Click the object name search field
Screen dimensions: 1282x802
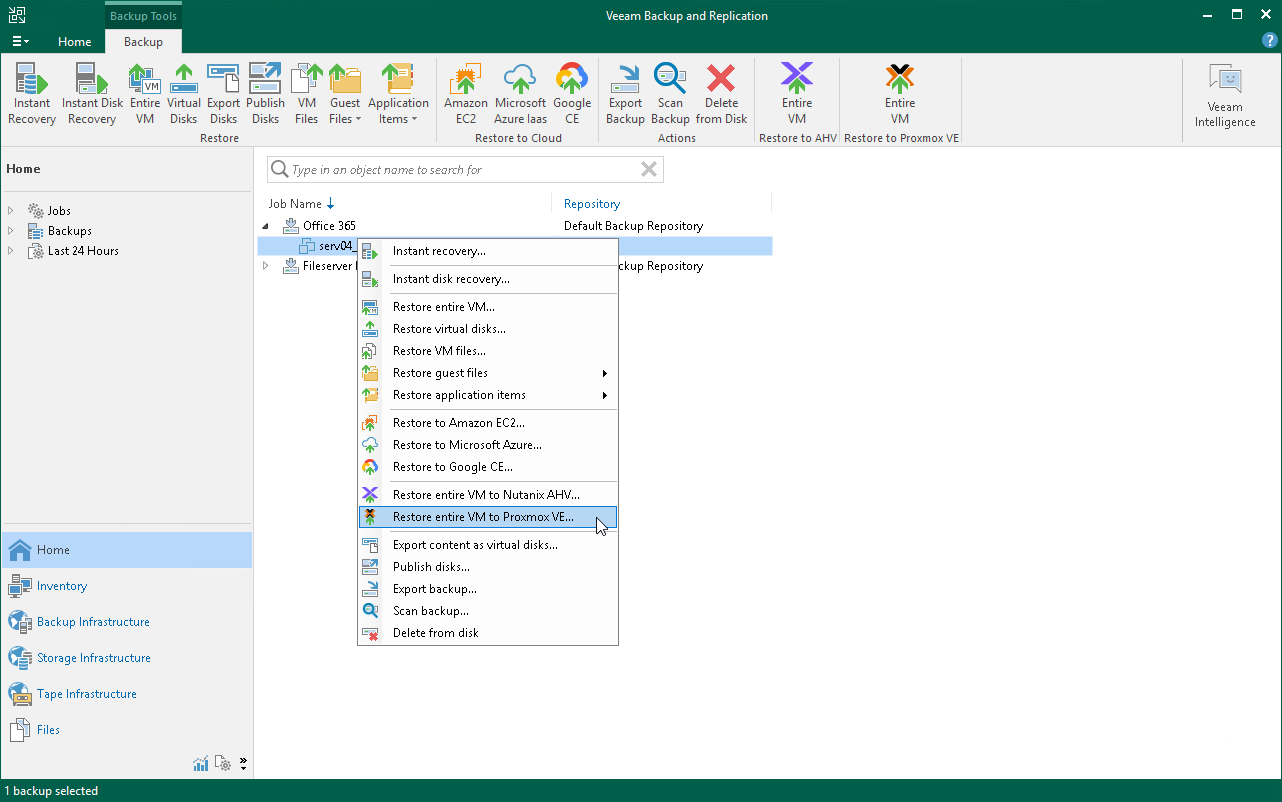[465, 169]
